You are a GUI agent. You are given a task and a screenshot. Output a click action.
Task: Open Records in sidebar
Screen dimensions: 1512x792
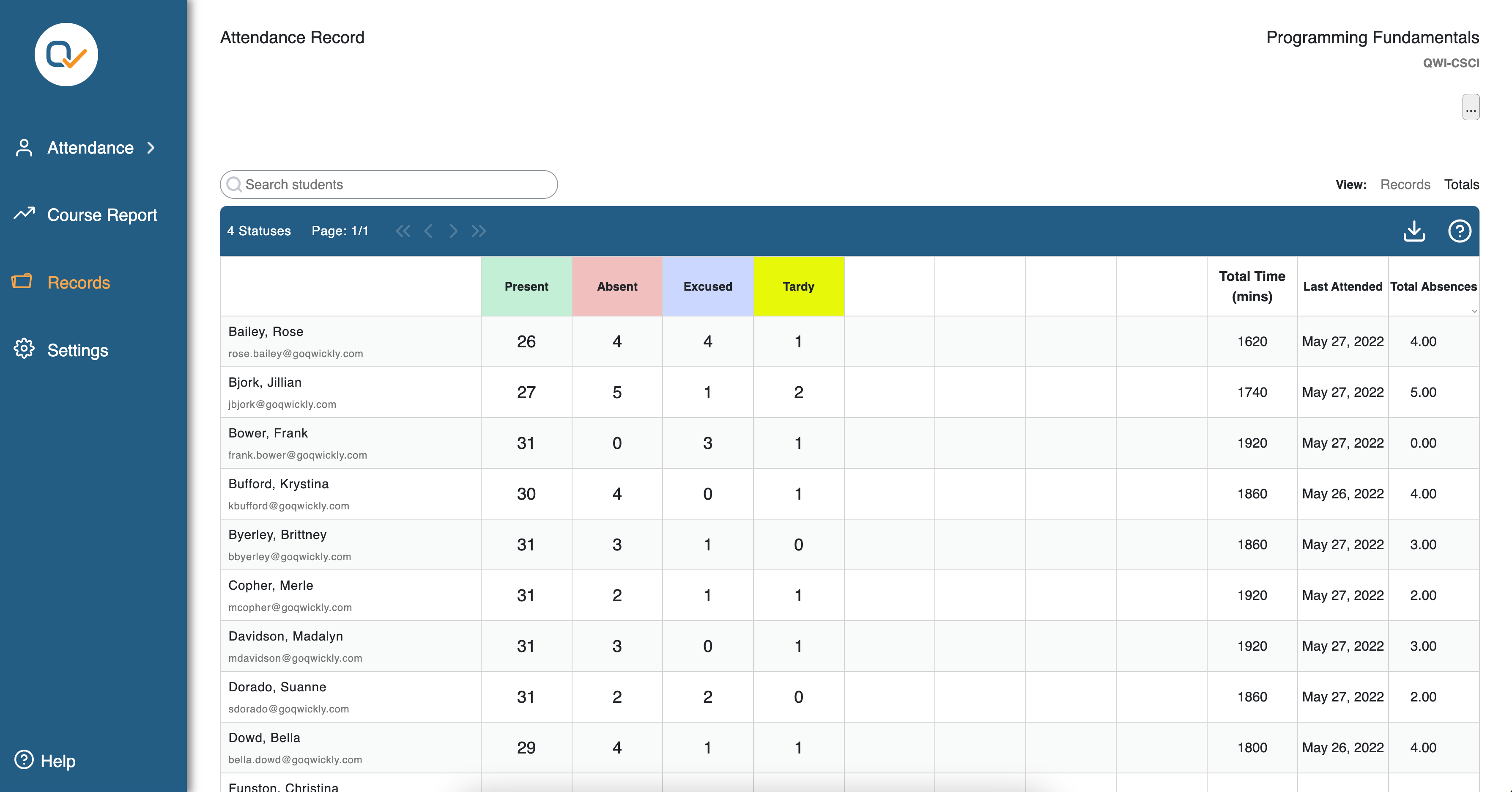click(x=79, y=282)
